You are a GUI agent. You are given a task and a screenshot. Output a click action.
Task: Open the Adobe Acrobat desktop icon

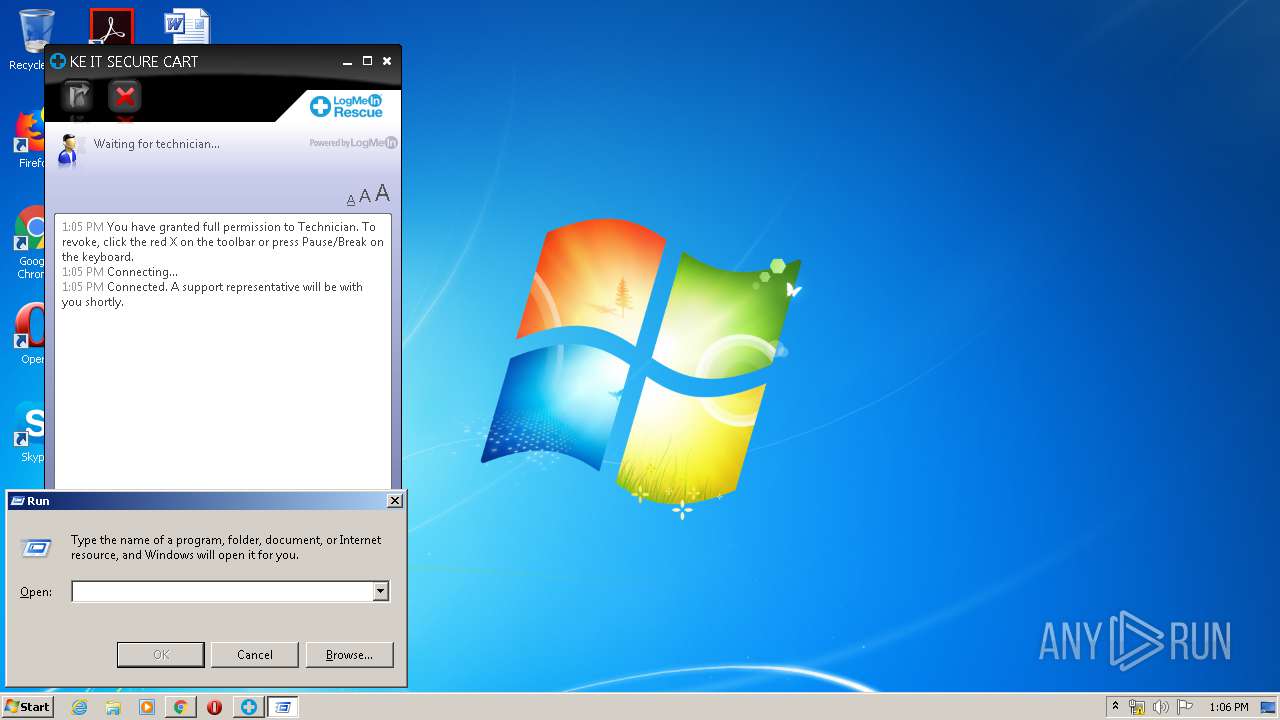coord(111,27)
